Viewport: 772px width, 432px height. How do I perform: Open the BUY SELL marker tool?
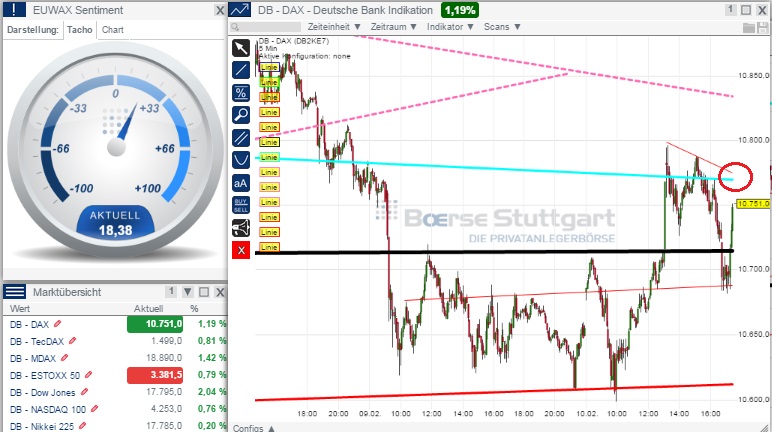(241, 205)
